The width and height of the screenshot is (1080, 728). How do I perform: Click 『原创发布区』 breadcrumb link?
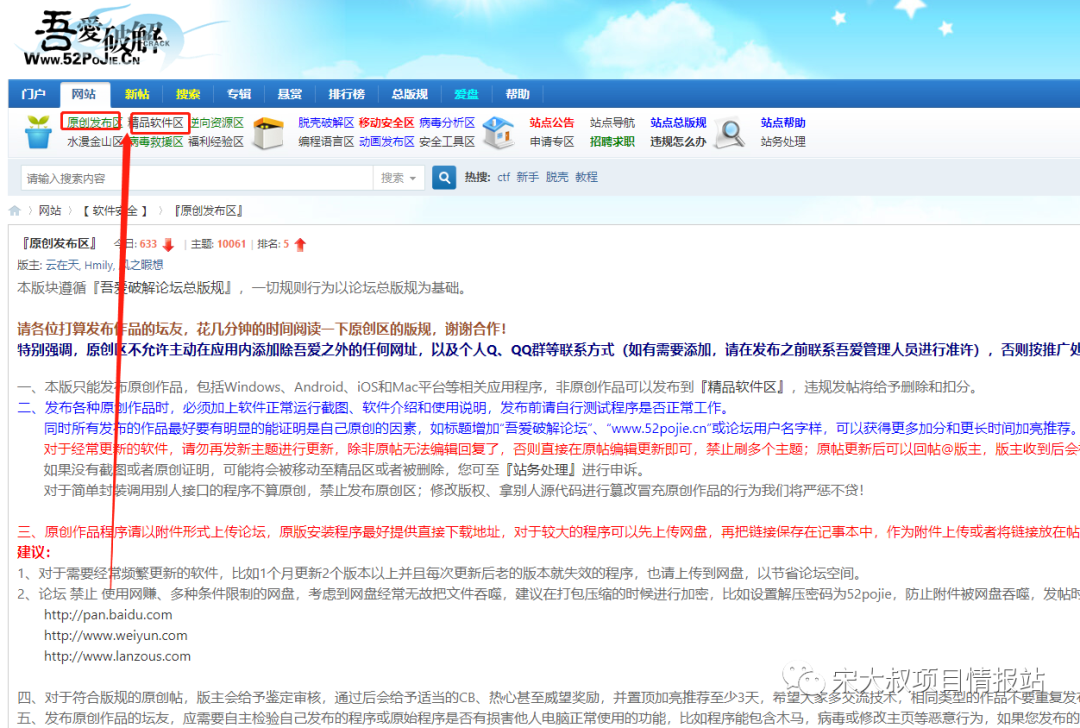208,211
